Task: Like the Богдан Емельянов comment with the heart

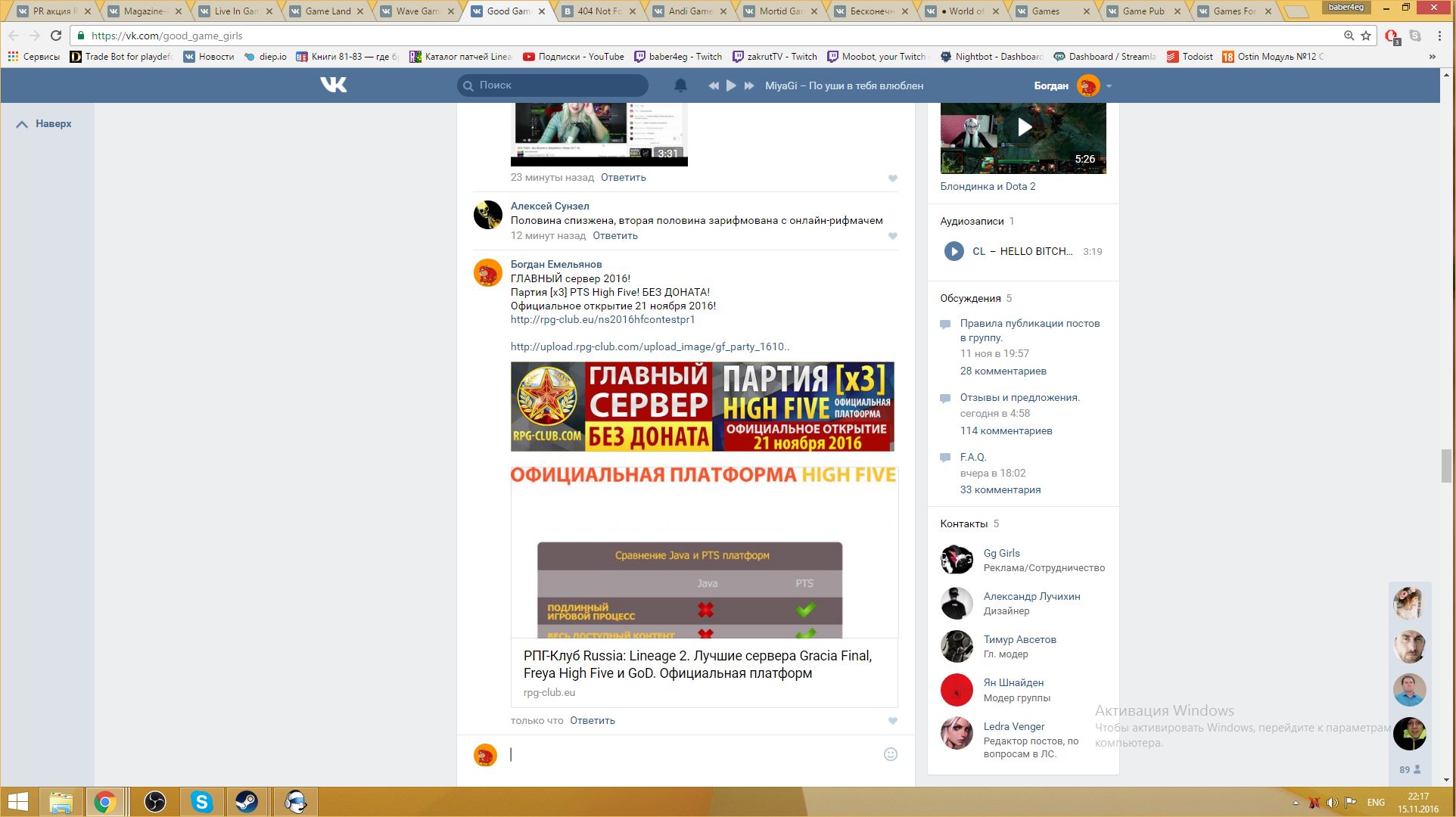Action: click(x=893, y=721)
